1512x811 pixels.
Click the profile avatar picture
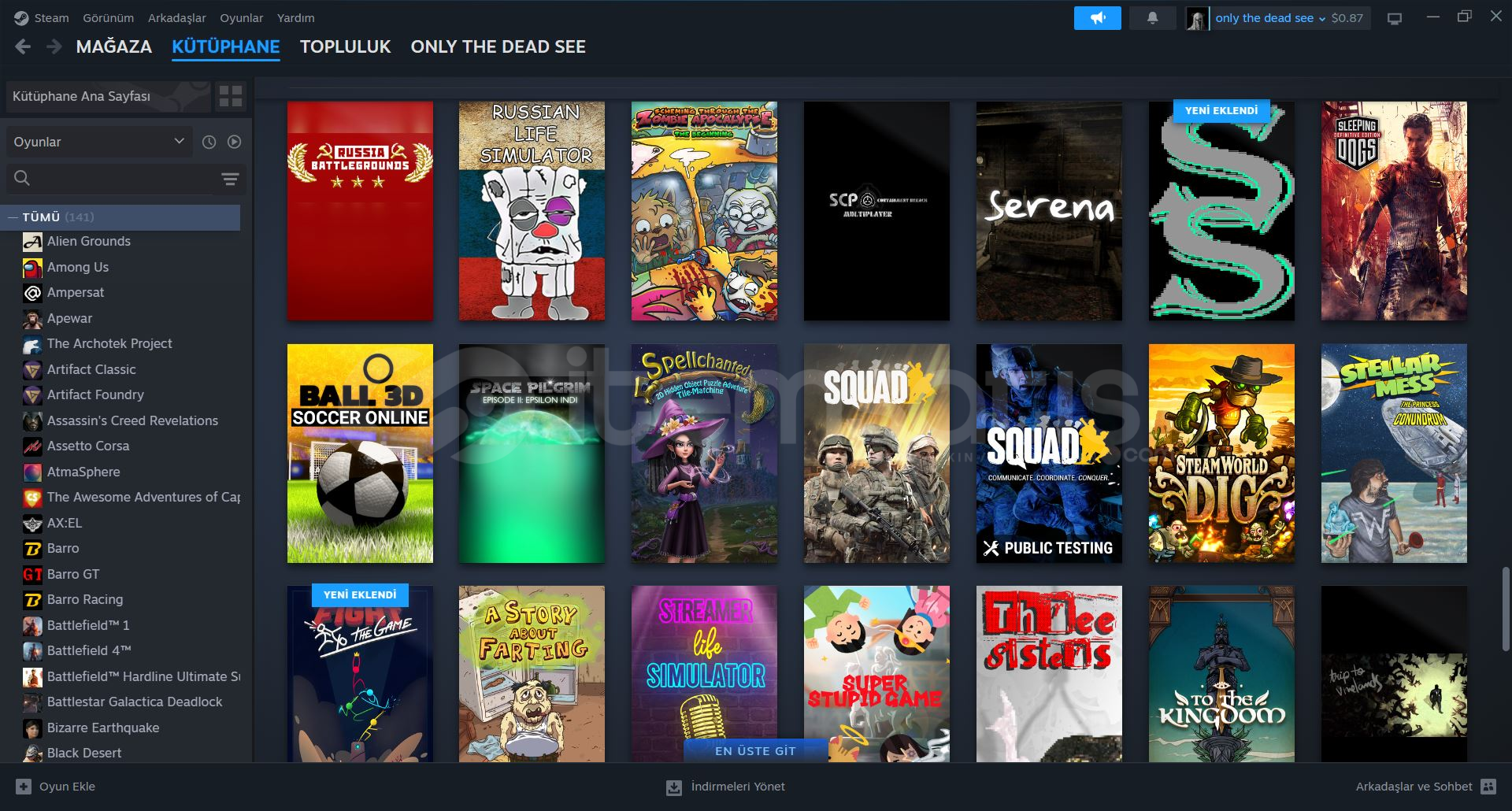1197,18
